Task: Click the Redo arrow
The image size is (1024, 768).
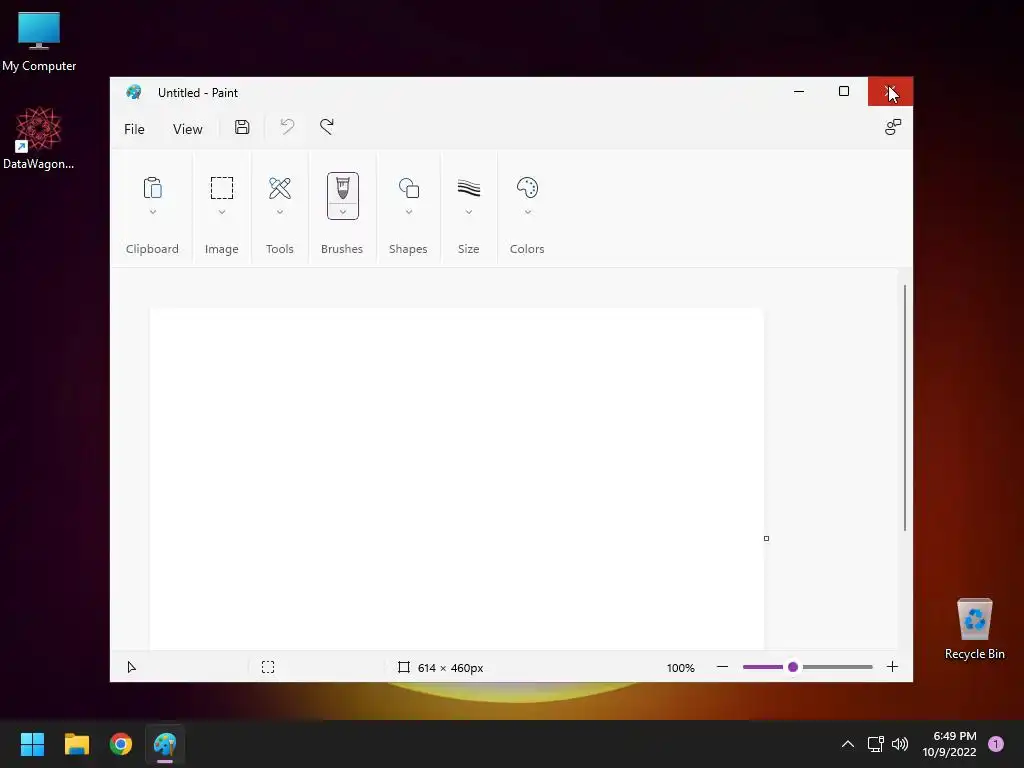Action: click(327, 127)
